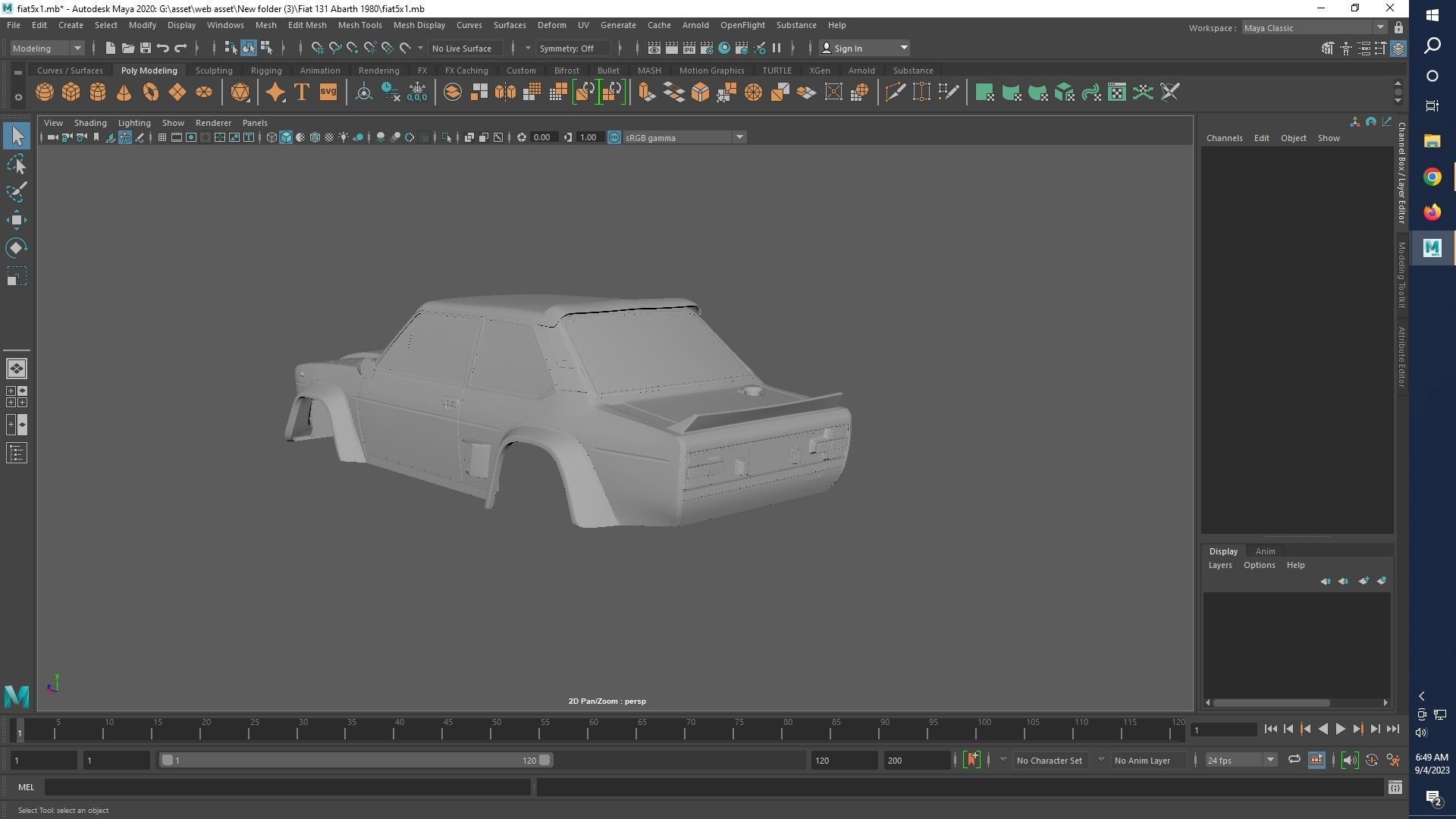
Task: Open the Symmetry: Off dropdown
Action: [573, 48]
